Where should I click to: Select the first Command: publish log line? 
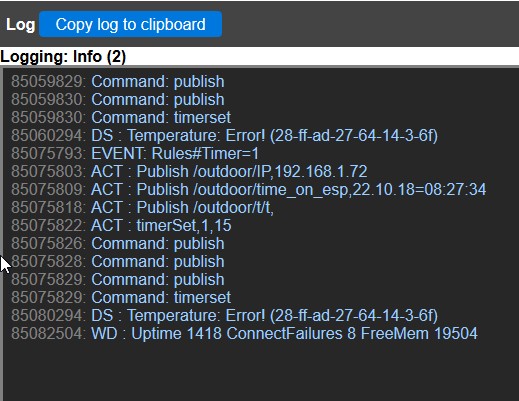click(x=118, y=81)
